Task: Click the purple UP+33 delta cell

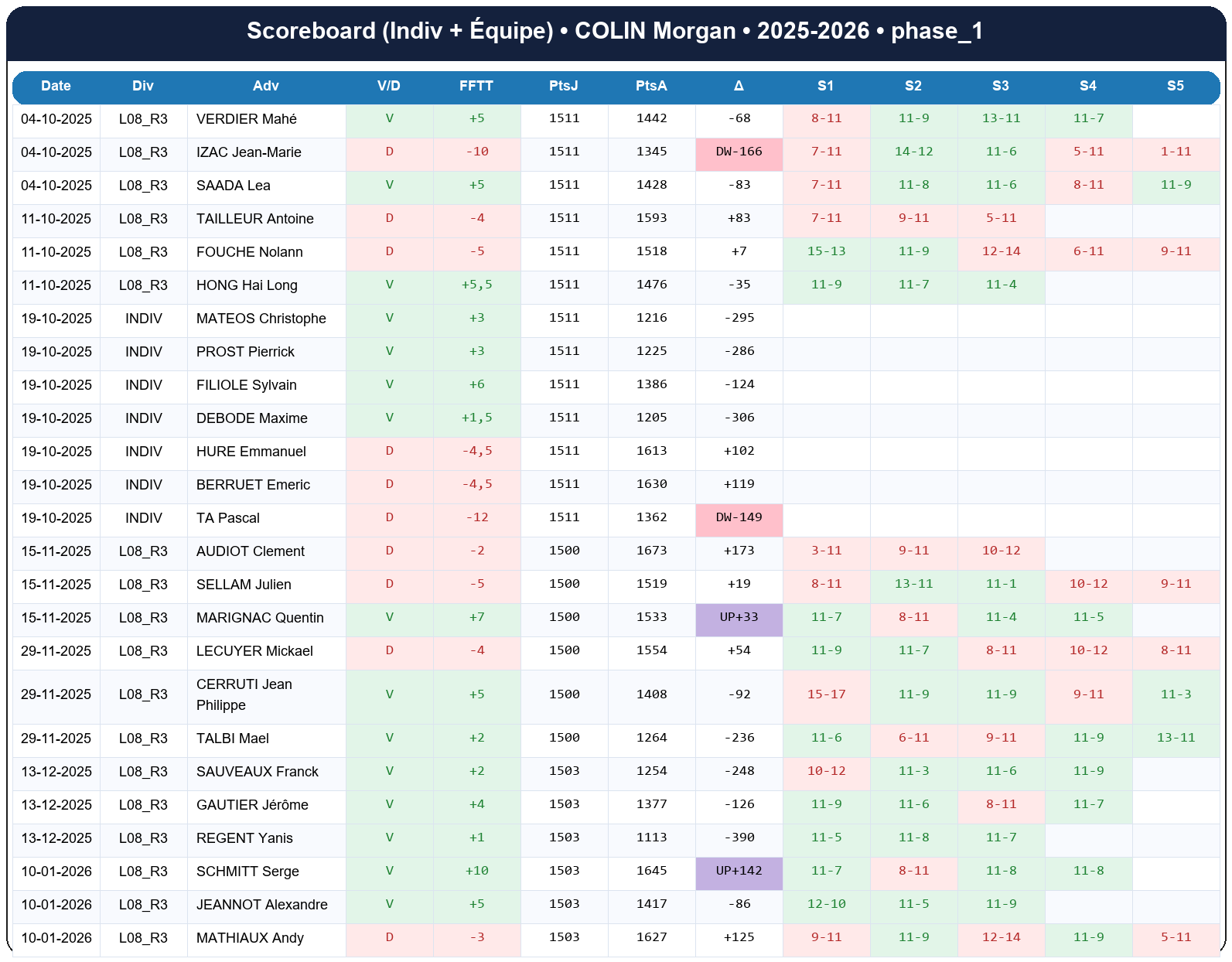Action: tap(739, 617)
